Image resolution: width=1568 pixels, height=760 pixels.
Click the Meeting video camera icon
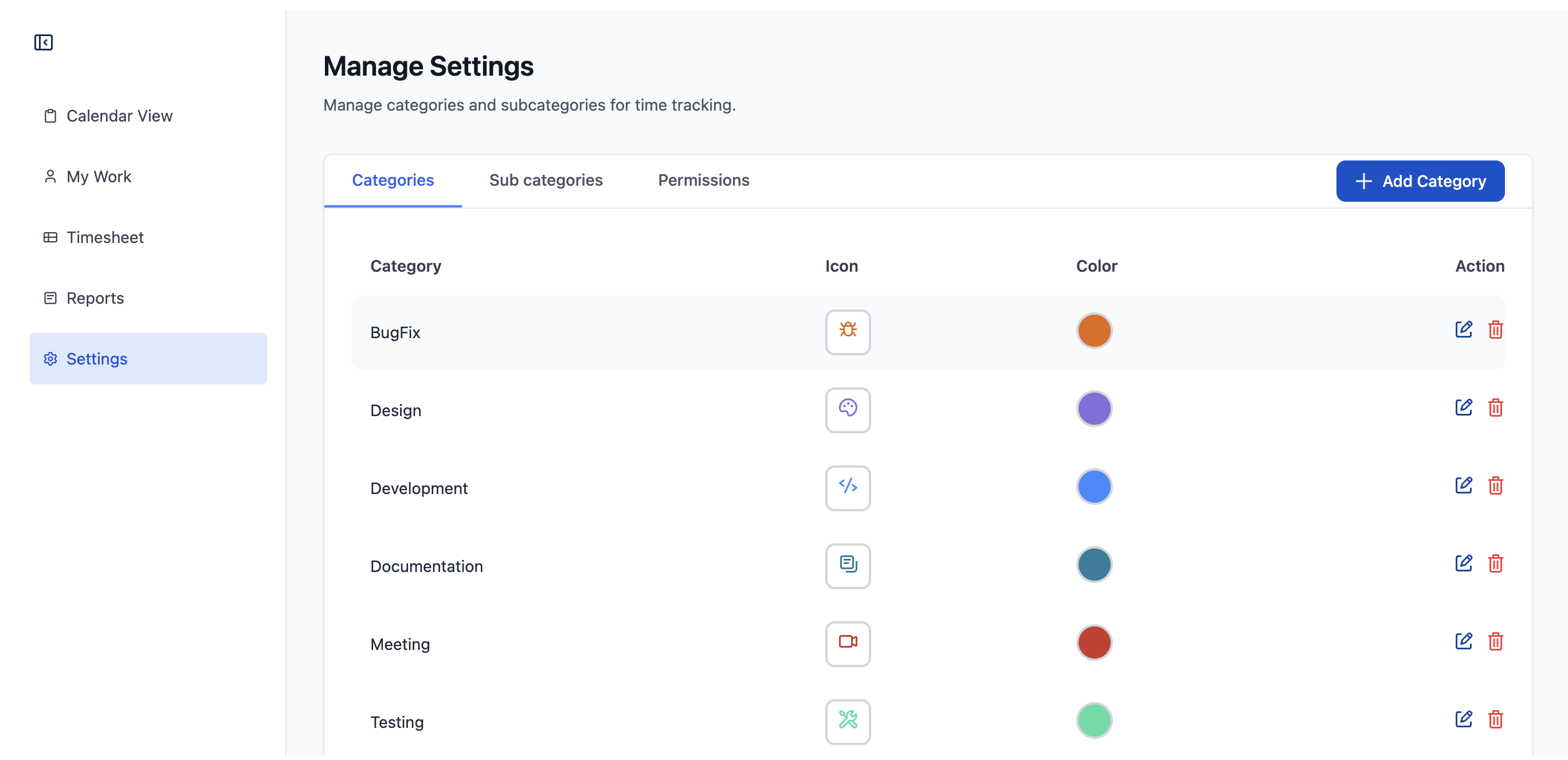pos(847,644)
